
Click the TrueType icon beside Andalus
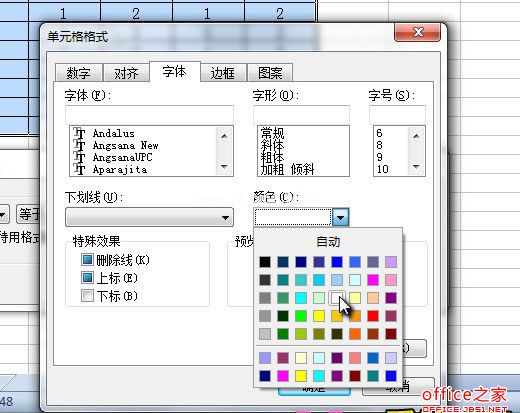click(79, 133)
